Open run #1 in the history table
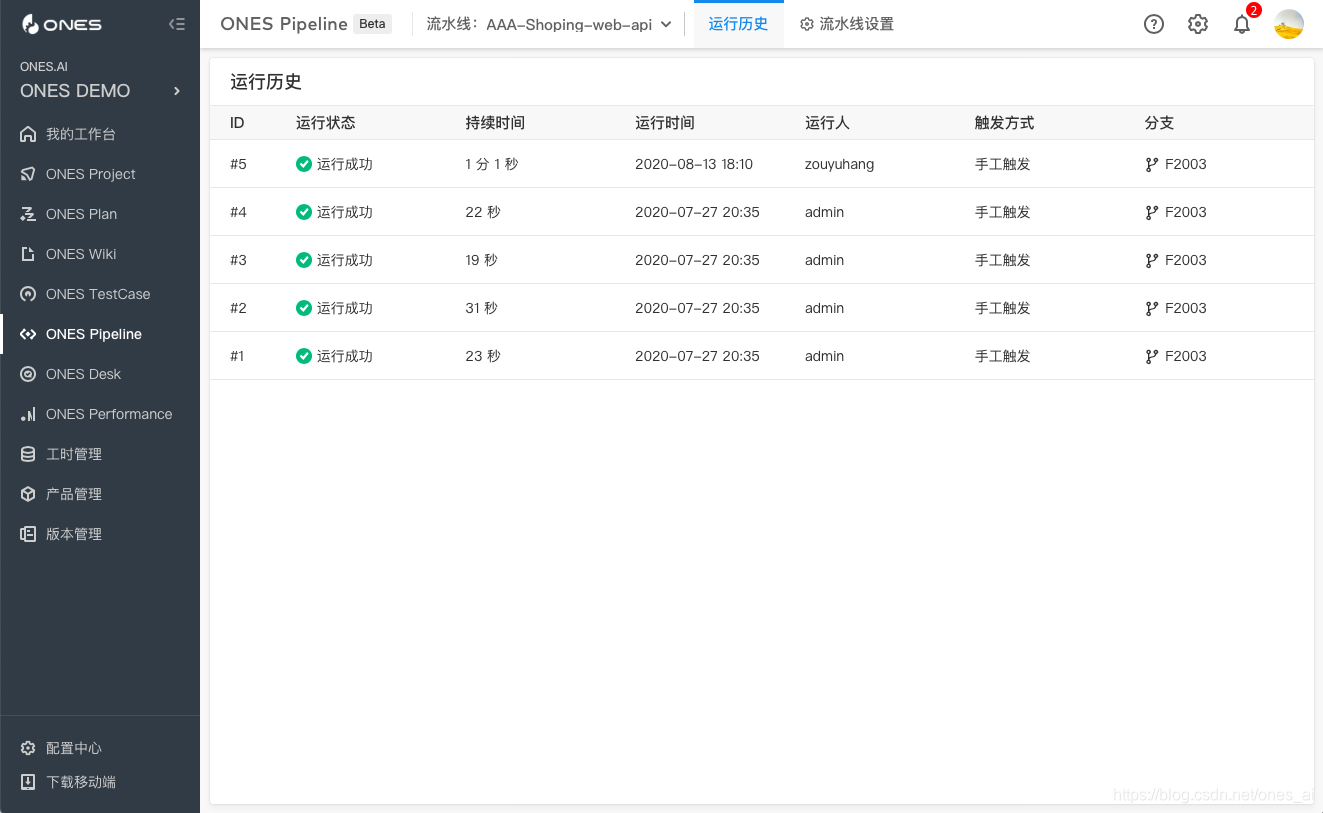The width and height of the screenshot is (1323, 813). pos(762,356)
